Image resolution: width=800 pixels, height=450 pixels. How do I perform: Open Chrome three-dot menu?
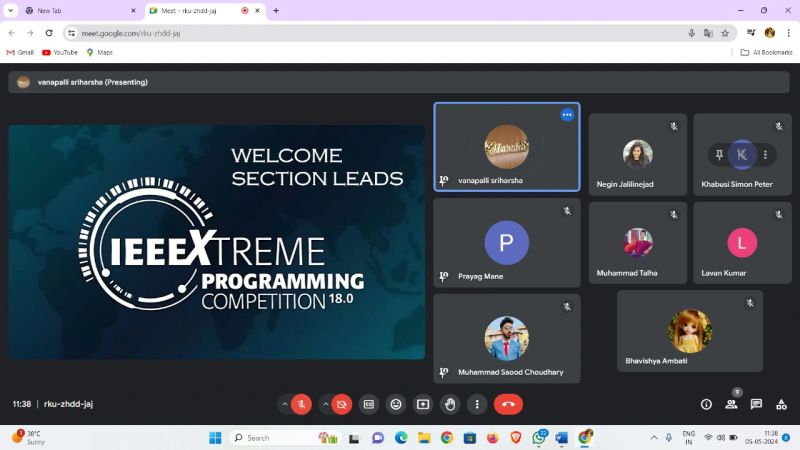[788, 33]
